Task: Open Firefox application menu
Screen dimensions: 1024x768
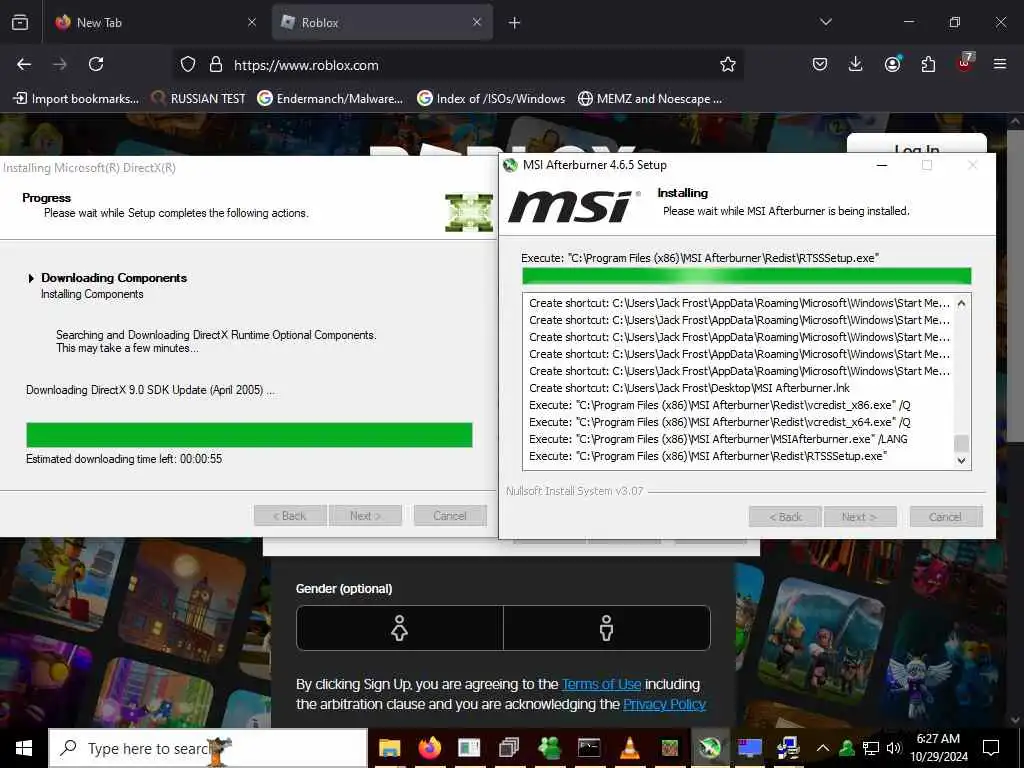Action: (1000, 64)
